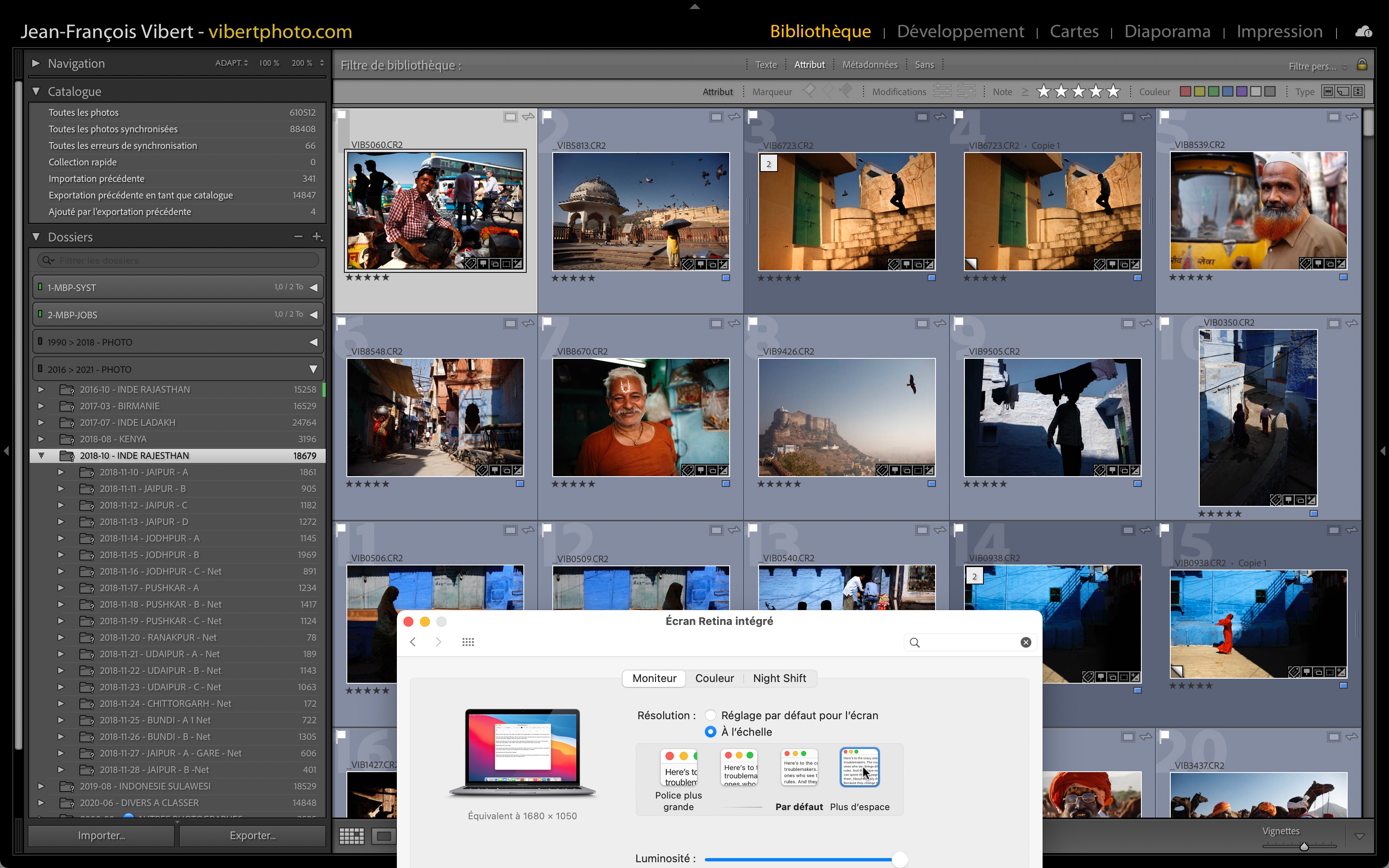1389x868 pixels.
Task: Collapse 2018-10 - INDE RAJESTHAN folder
Action: pos(41,455)
